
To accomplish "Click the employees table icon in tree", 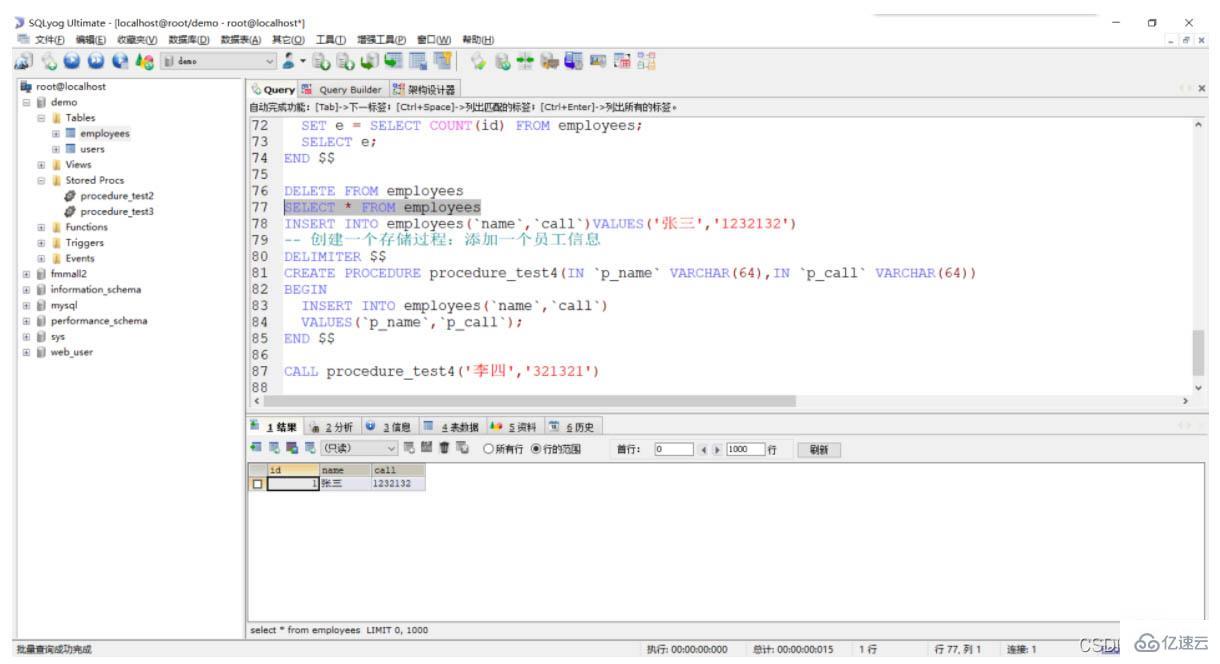I will [70, 133].
